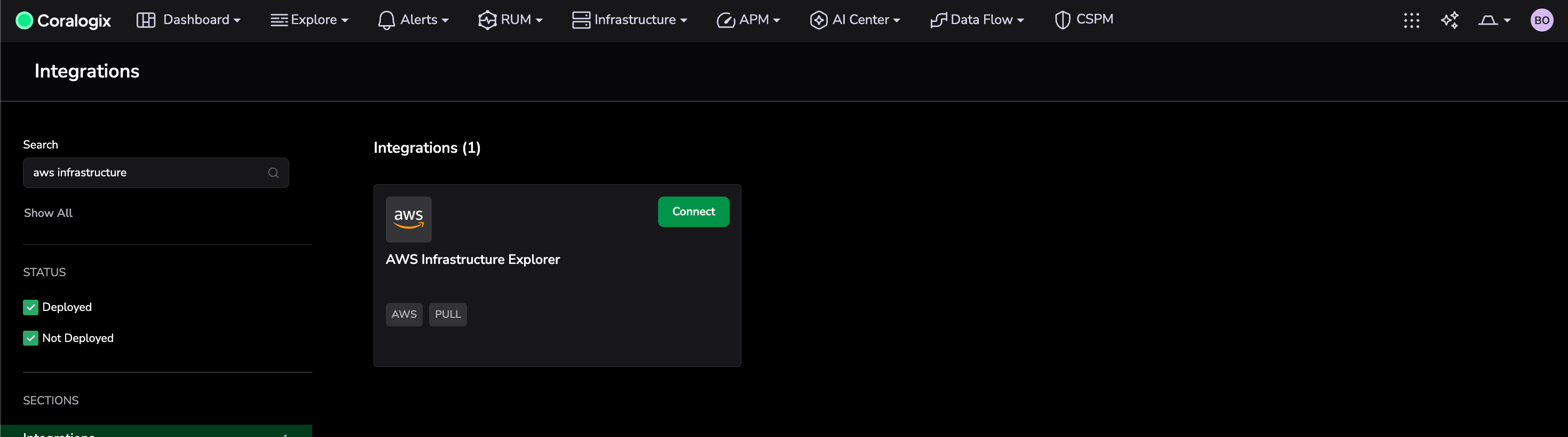Click the SECTIONS filter heading
The image size is (1568, 437).
pos(51,401)
